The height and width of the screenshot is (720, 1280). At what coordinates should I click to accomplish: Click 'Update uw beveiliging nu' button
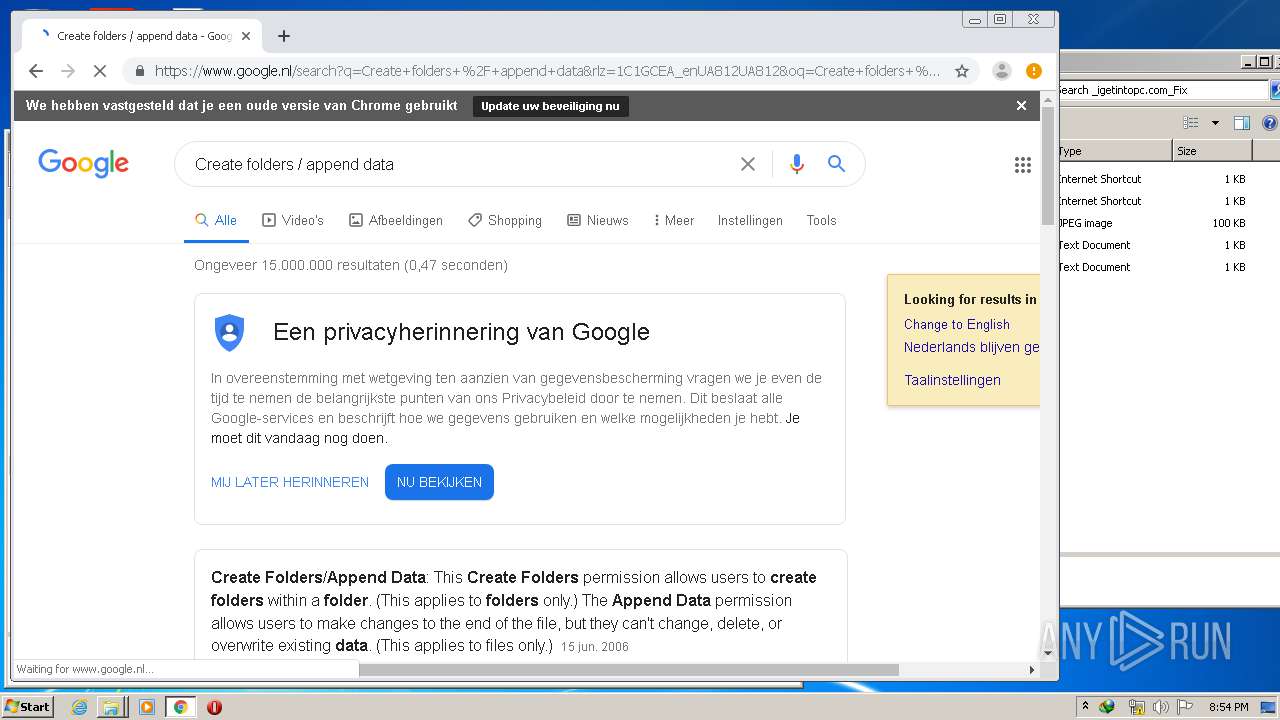[550, 106]
